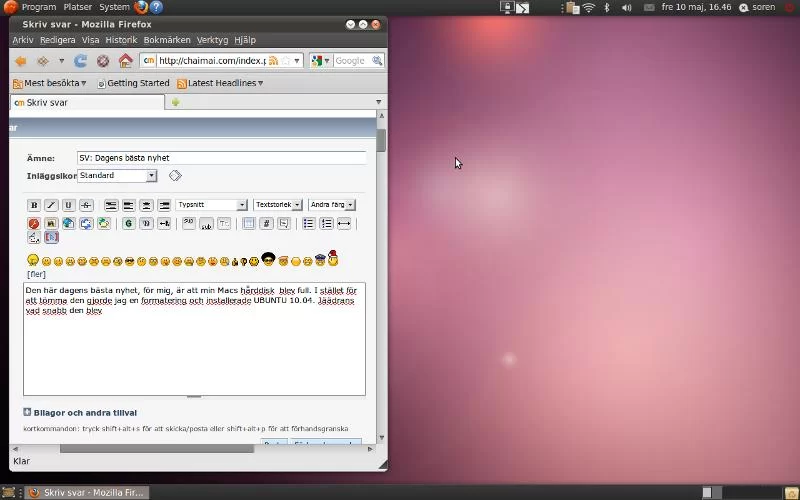The image size is (800, 500).
Task: Toggle bold formatting in the editor
Action: point(34,205)
